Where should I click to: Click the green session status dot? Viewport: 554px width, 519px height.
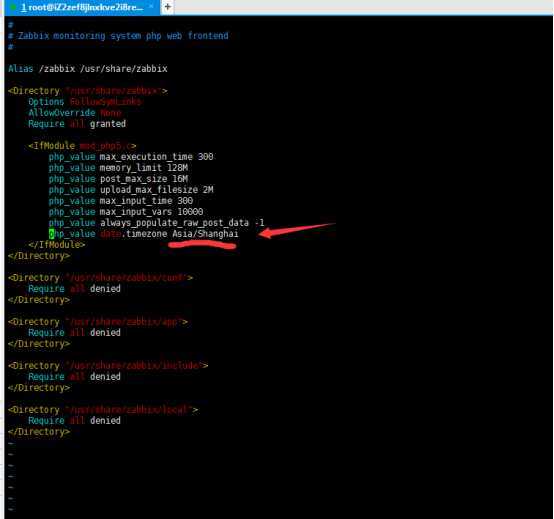click(13, 7)
